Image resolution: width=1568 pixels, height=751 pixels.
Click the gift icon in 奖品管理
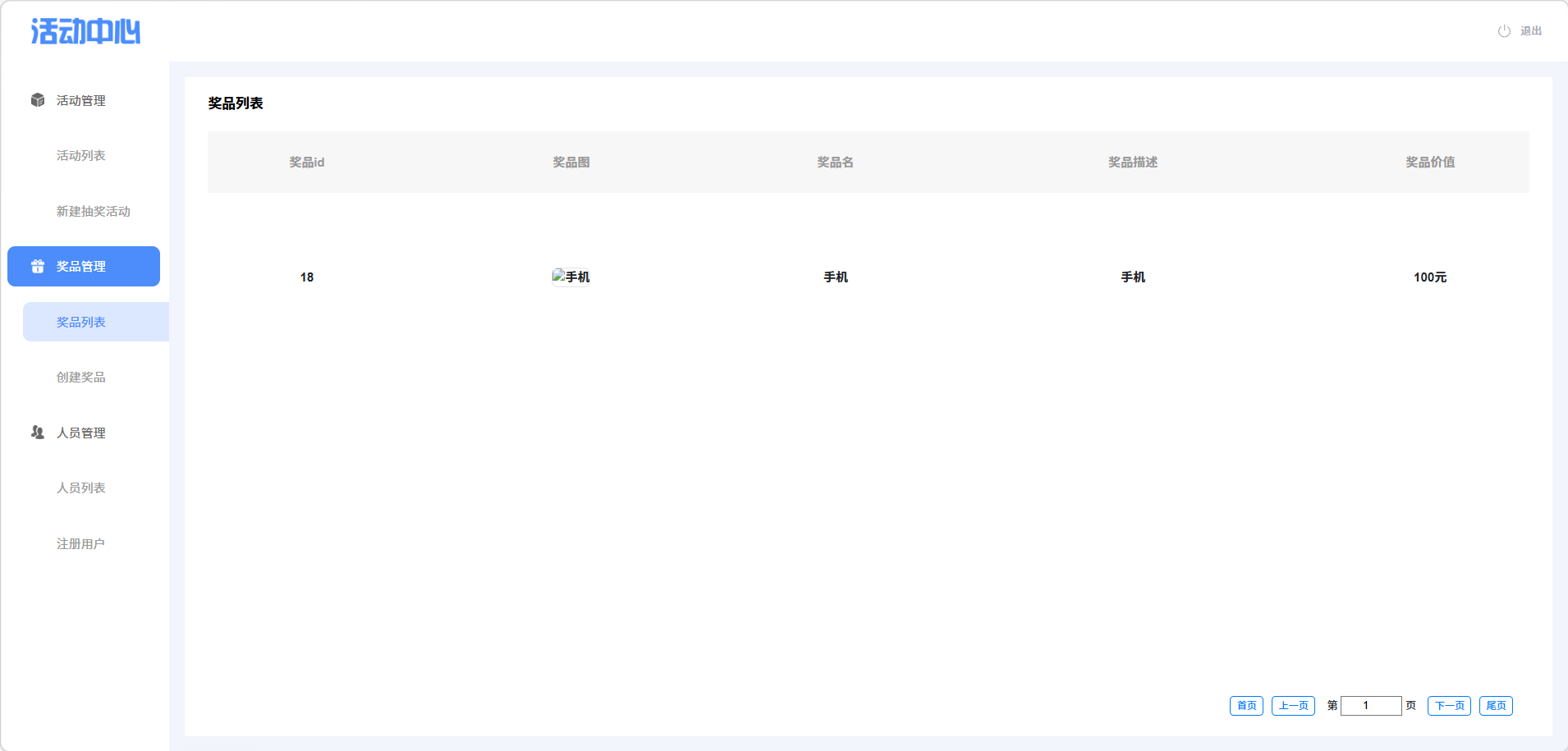[x=38, y=266]
